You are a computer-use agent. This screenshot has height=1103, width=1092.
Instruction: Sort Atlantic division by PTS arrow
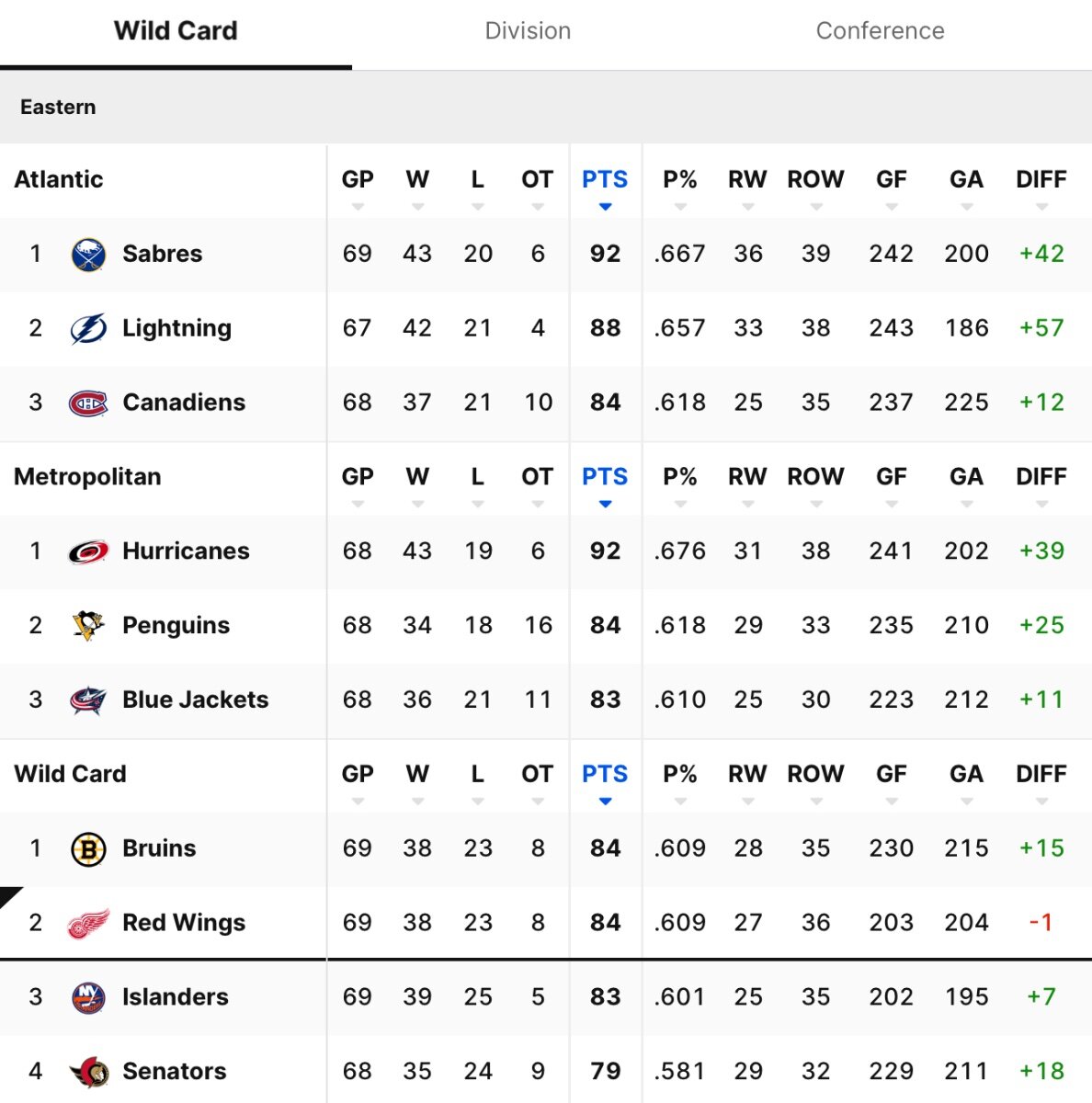[x=605, y=206]
